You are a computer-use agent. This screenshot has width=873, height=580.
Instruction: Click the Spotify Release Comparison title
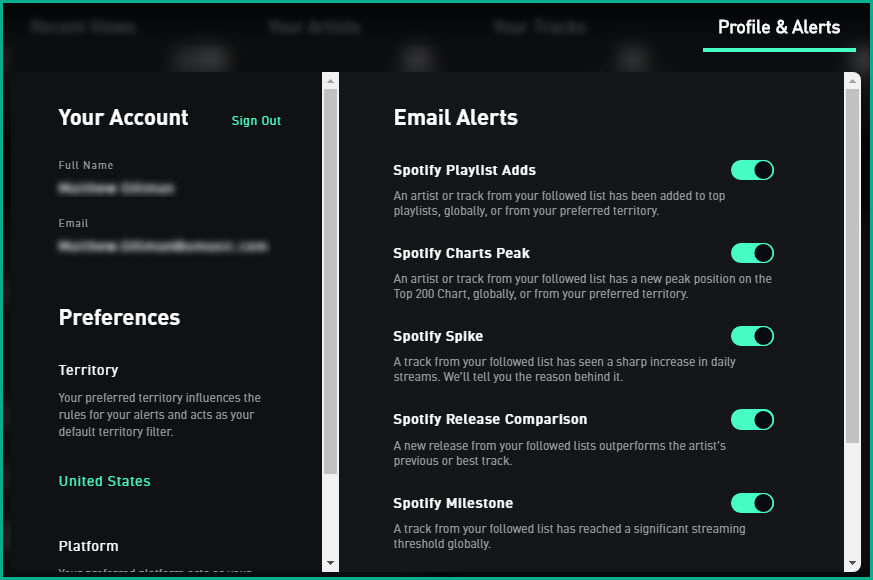point(490,419)
